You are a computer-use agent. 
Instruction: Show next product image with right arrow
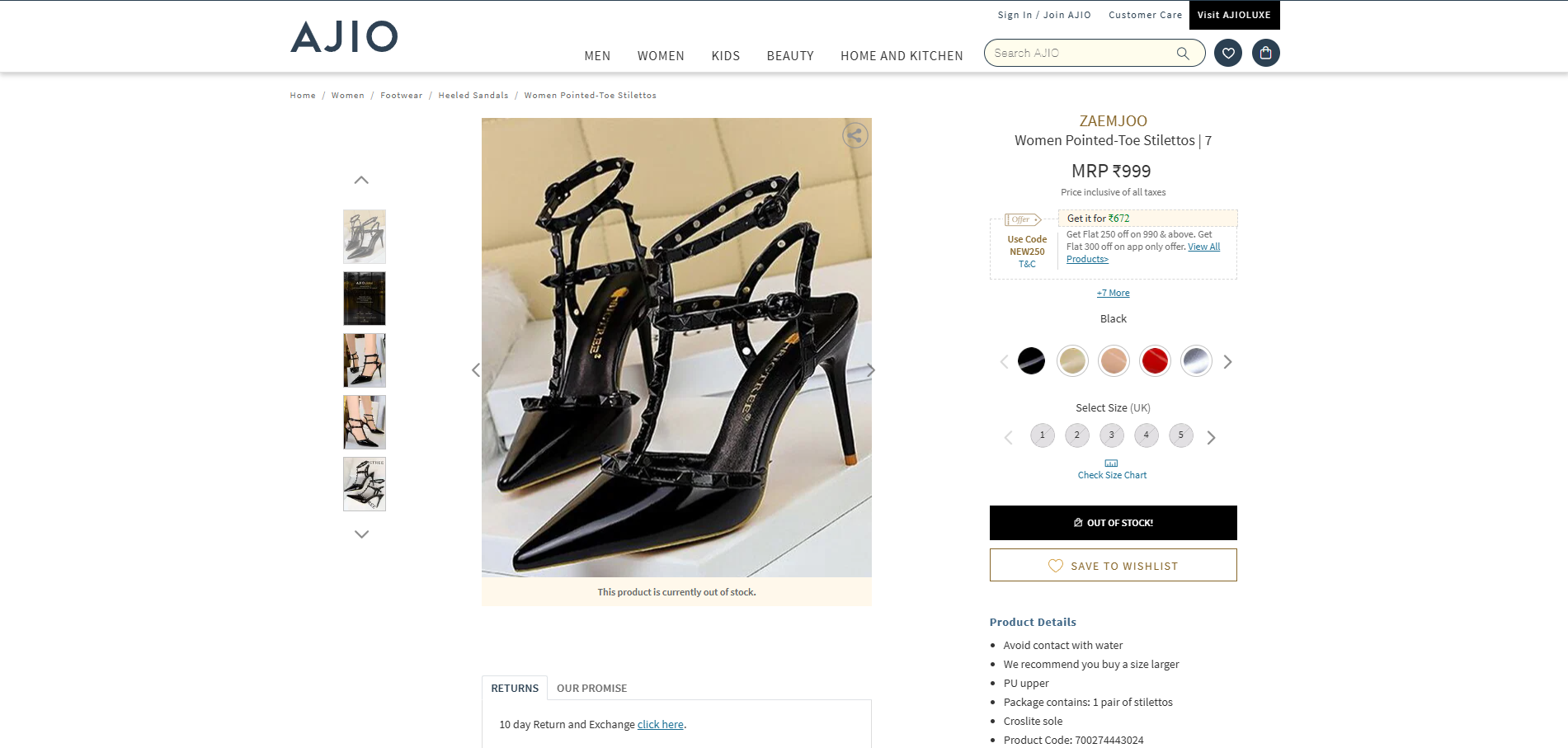[x=870, y=370]
